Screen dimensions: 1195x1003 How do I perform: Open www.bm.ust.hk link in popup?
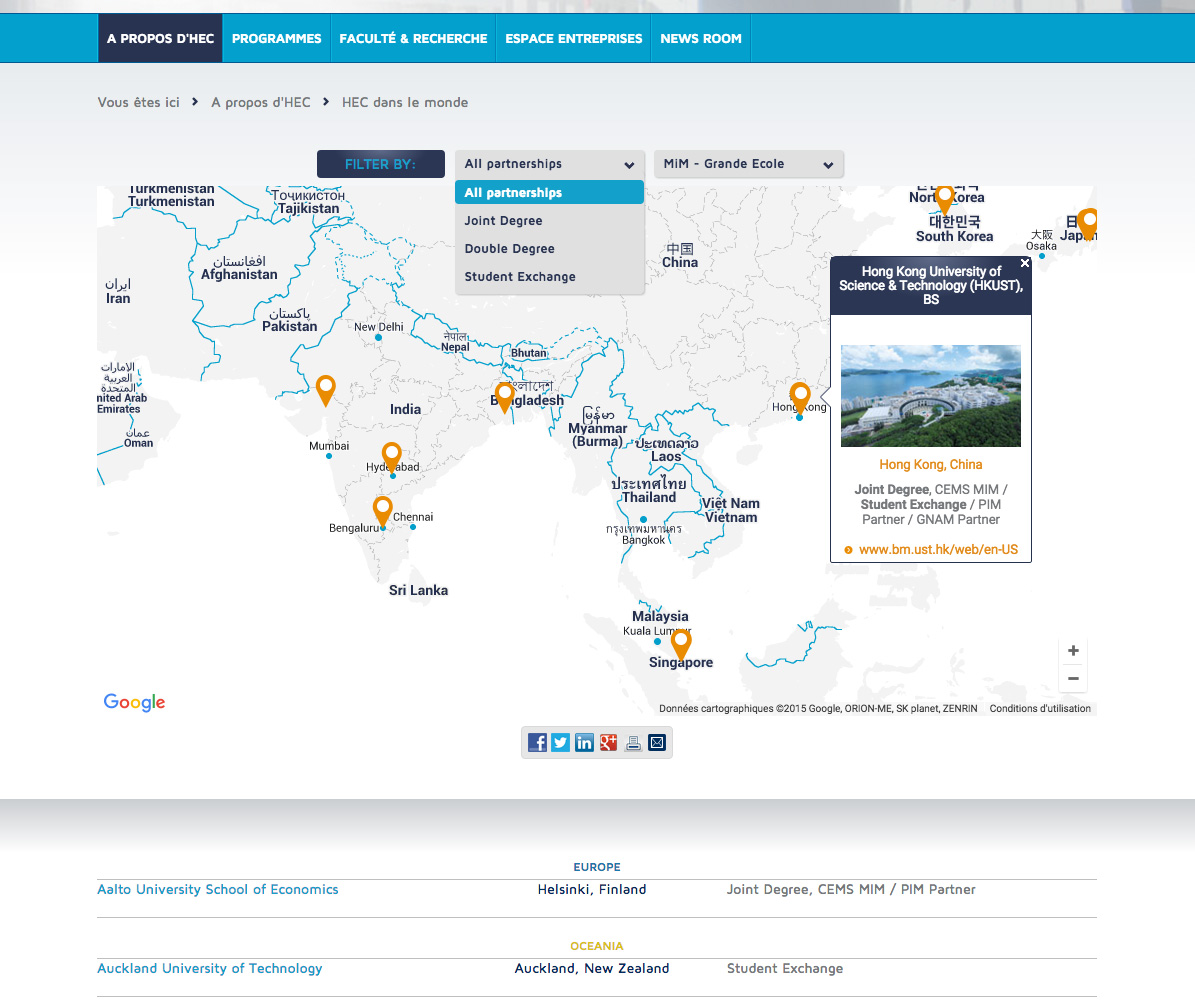pyautogui.click(x=938, y=550)
